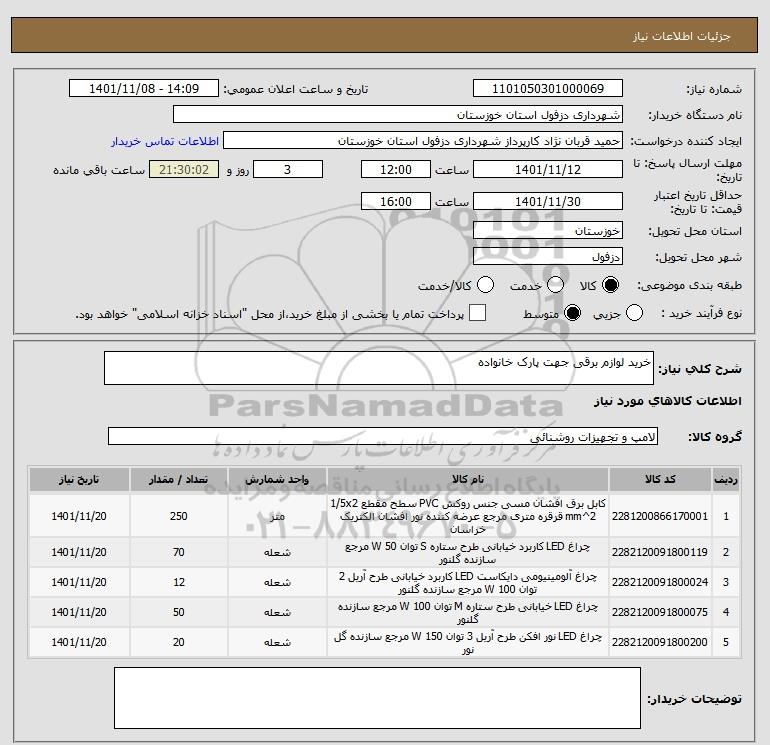This screenshot has width=770, height=745.
Task: Click the delivery city field دزفول
Action: coord(548,256)
